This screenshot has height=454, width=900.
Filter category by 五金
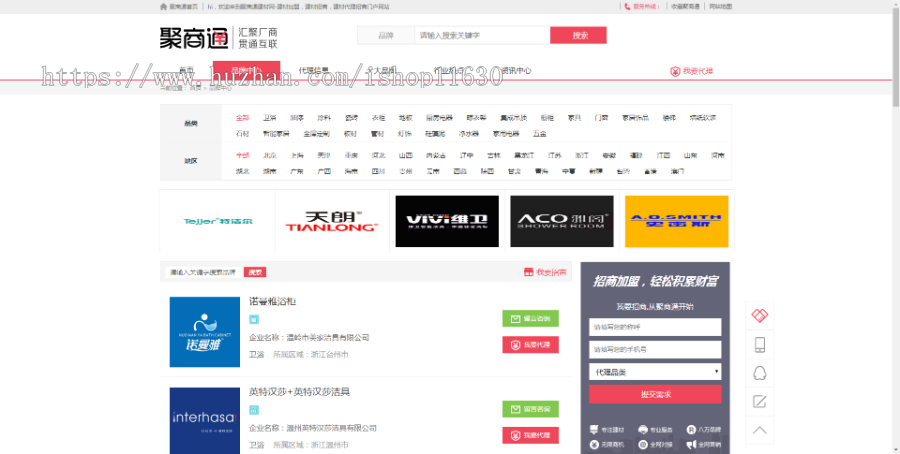[x=540, y=134]
